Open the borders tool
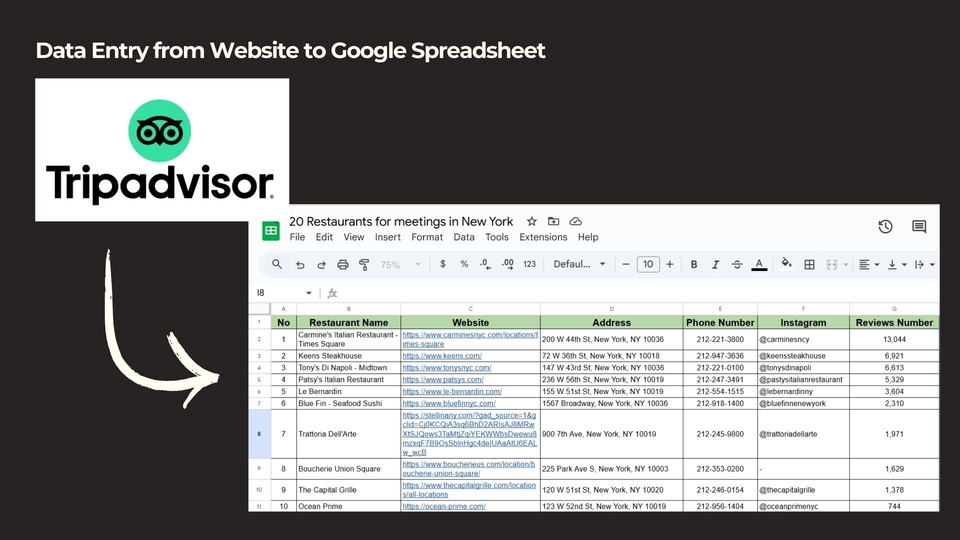 [809, 264]
